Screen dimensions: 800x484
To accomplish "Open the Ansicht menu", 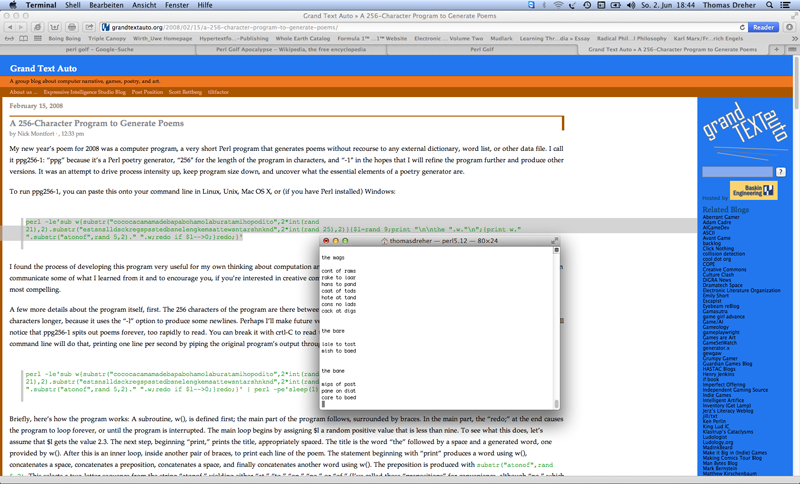I will [144, 5].
